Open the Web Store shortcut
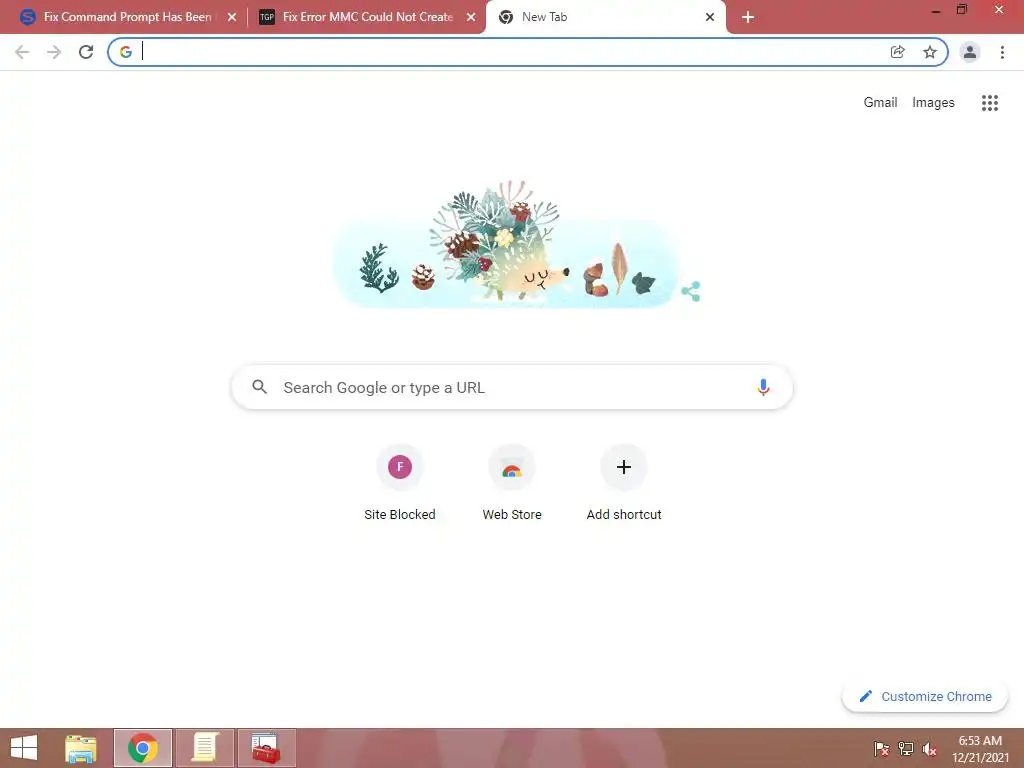Screen dimensions: 1024x768 [x=512, y=483]
